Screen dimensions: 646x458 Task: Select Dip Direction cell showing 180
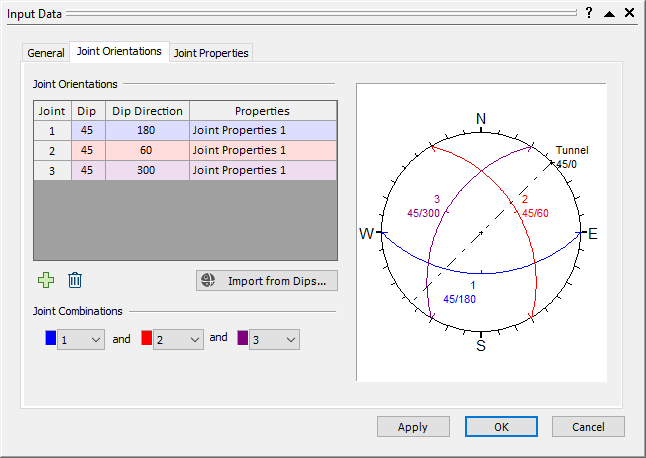pyautogui.click(x=147, y=130)
